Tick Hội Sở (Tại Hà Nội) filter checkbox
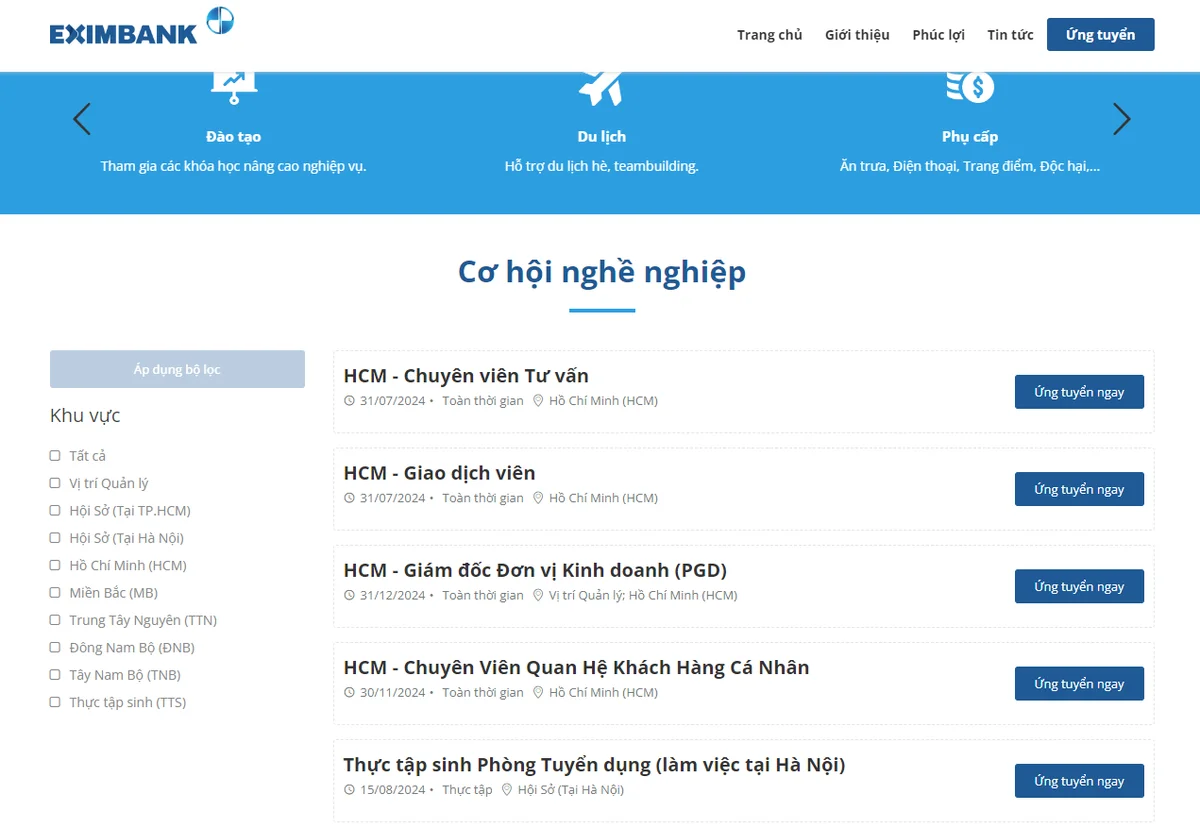The height and width of the screenshot is (828, 1200). [55, 538]
